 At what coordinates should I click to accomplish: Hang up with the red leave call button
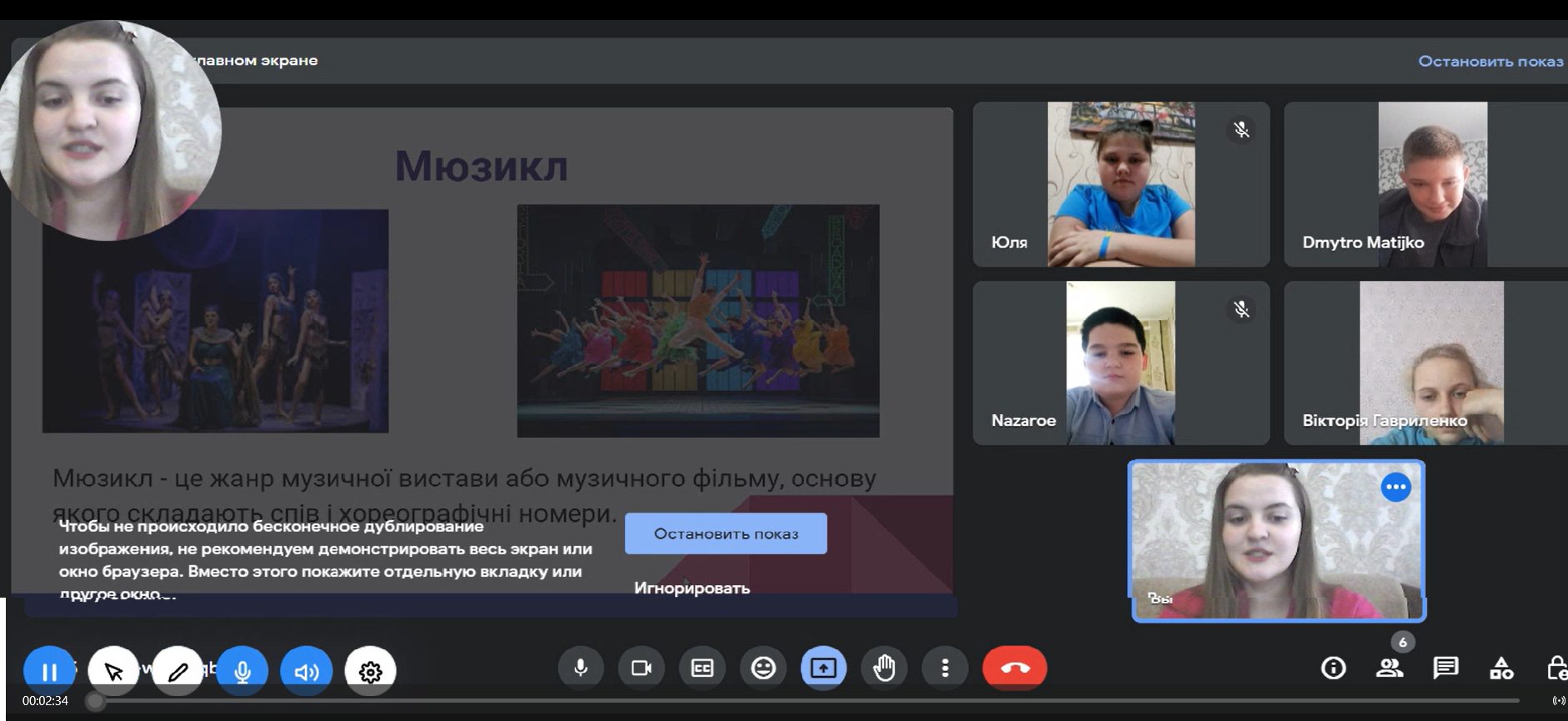coord(1014,668)
